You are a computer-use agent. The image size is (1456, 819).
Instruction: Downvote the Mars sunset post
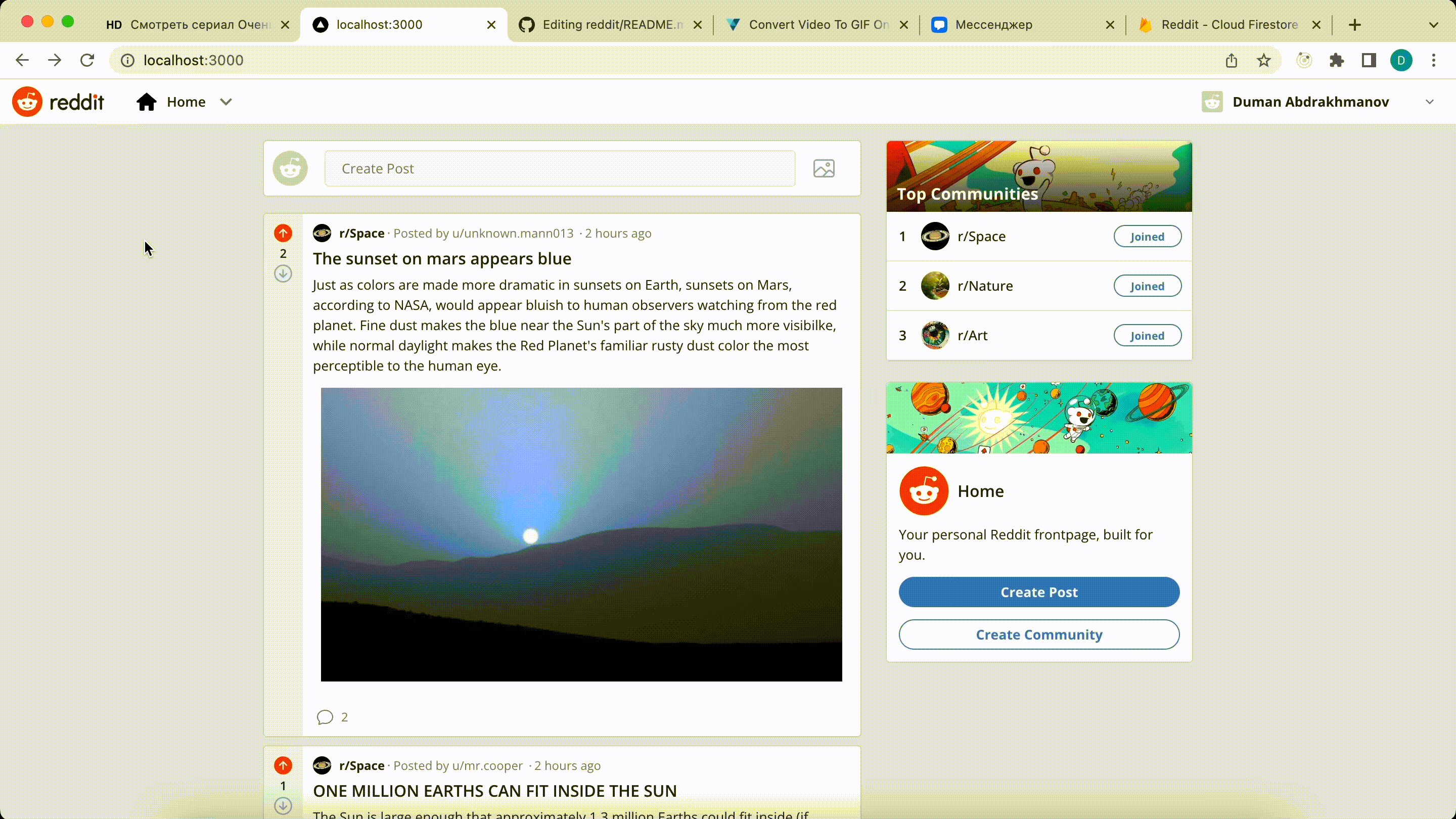283,274
